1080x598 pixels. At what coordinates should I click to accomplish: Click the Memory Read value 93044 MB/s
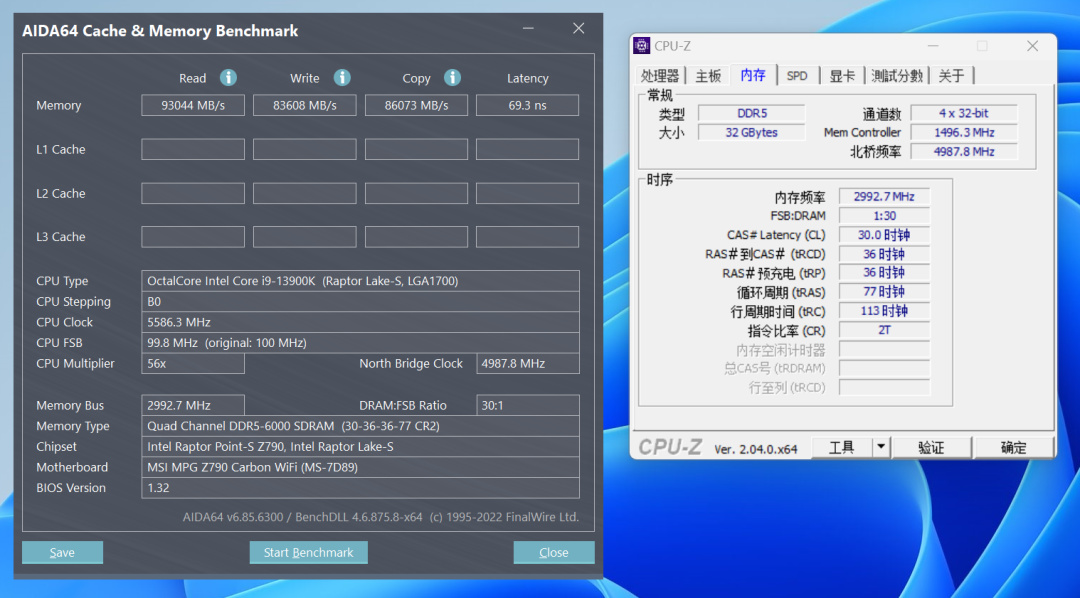(x=193, y=105)
